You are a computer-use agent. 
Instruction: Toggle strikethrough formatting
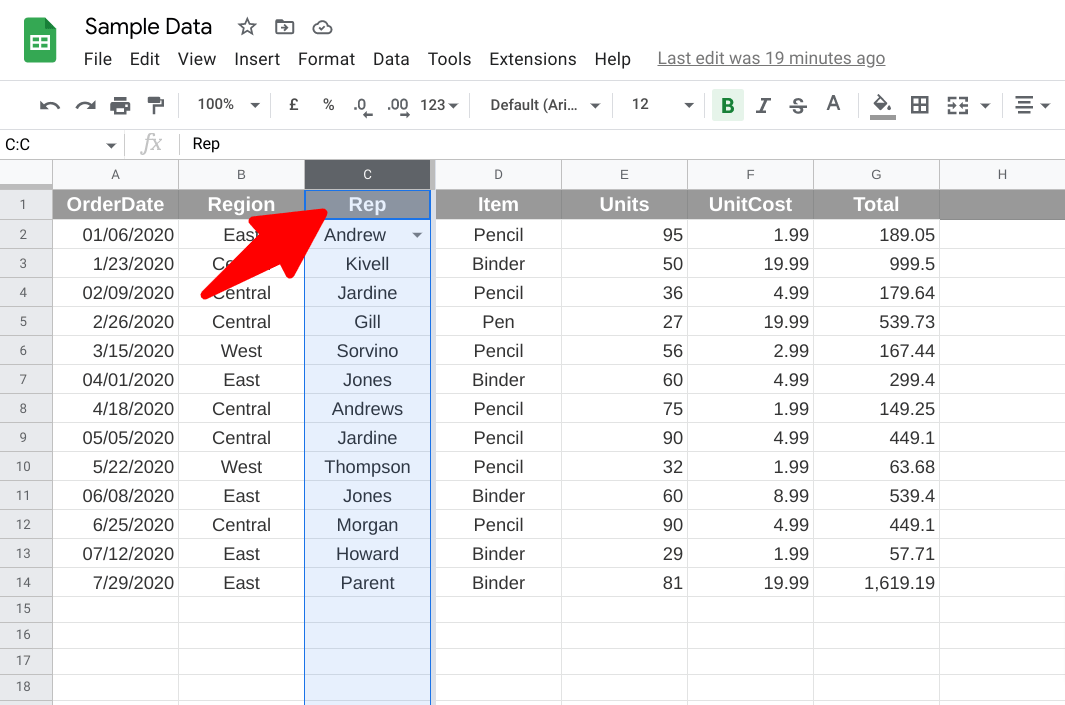(x=797, y=104)
